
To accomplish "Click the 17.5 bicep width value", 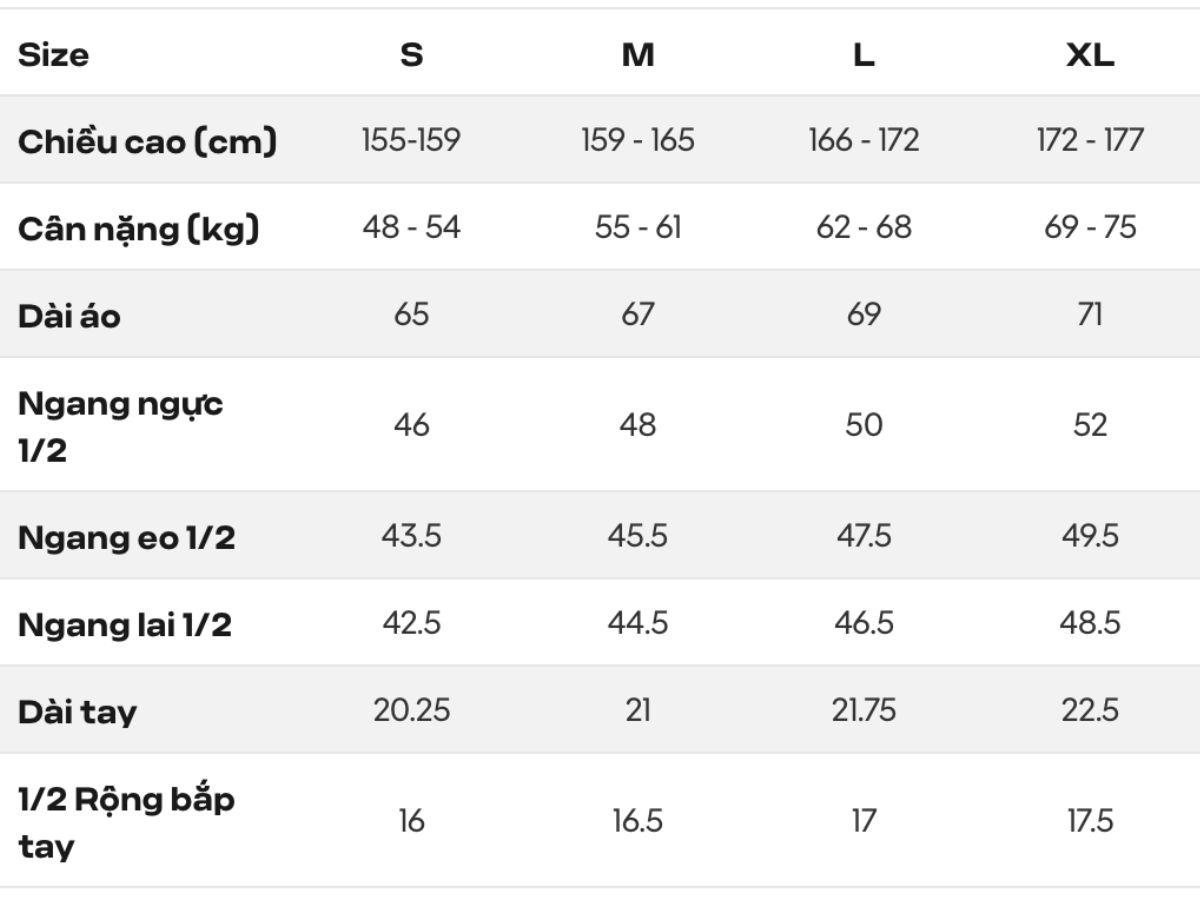I will [x=1090, y=821].
